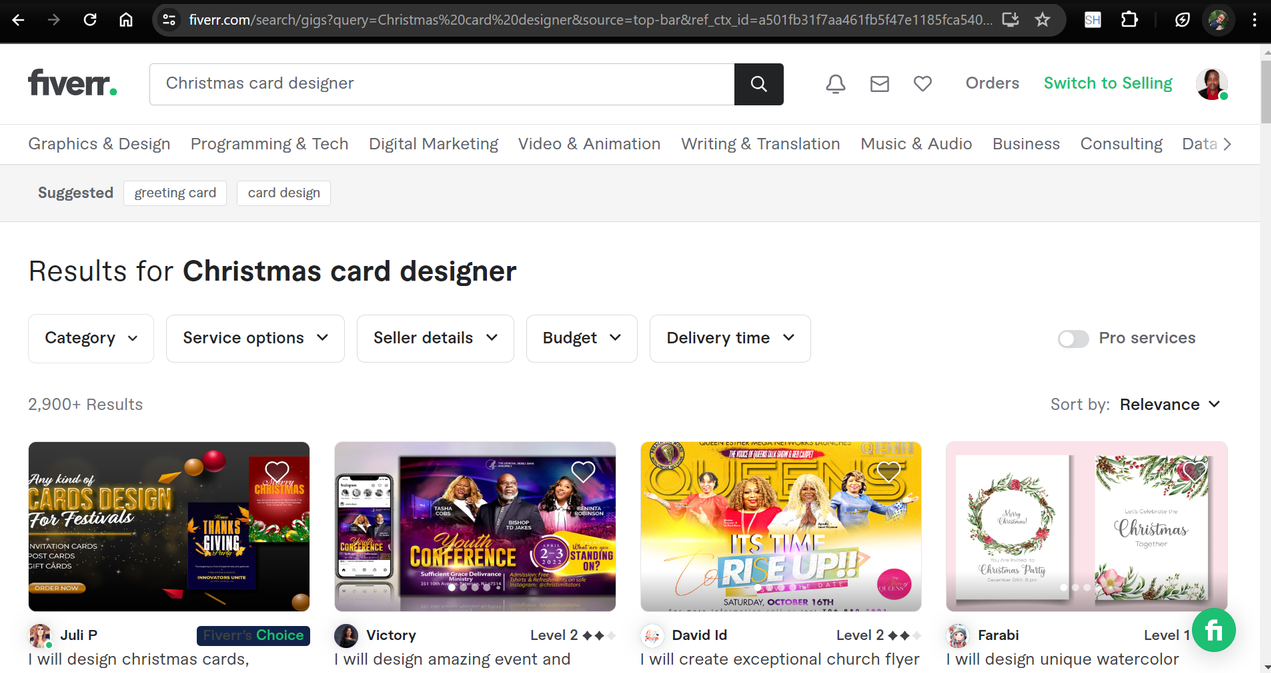This screenshot has width=1271, height=673.
Task: Bookmark this page with star icon
Action: coord(1043,19)
